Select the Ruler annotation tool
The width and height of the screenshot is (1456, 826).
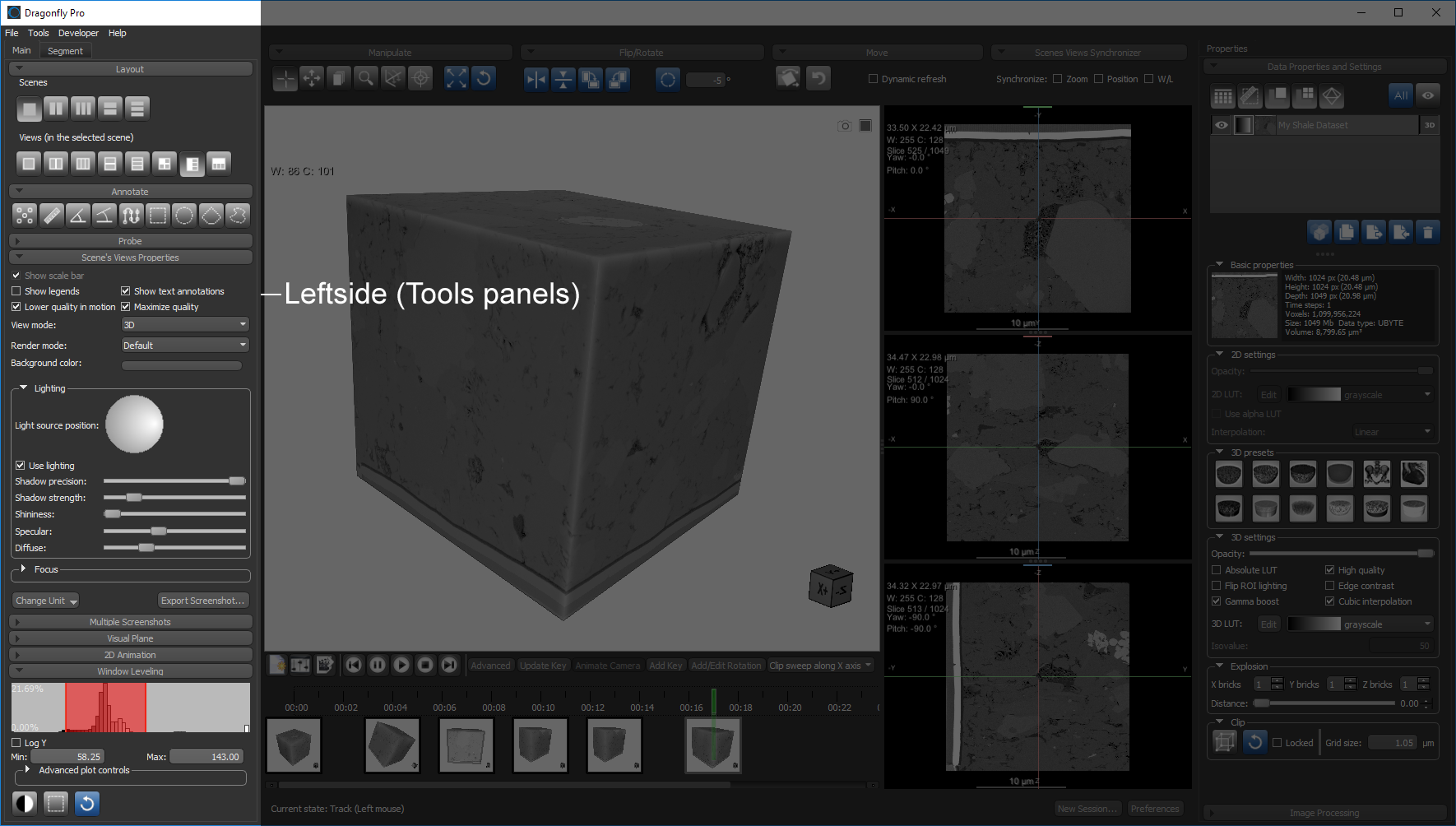click(51, 216)
